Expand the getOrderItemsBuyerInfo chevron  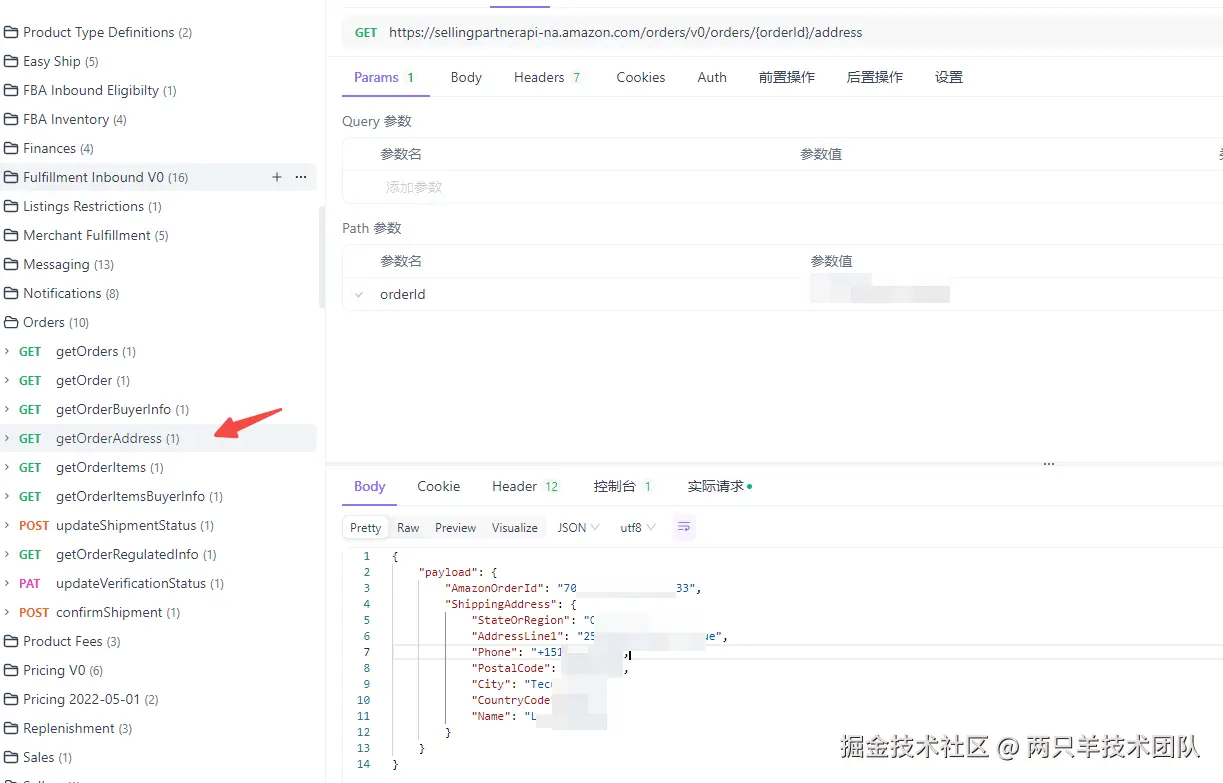[x=8, y=496]
